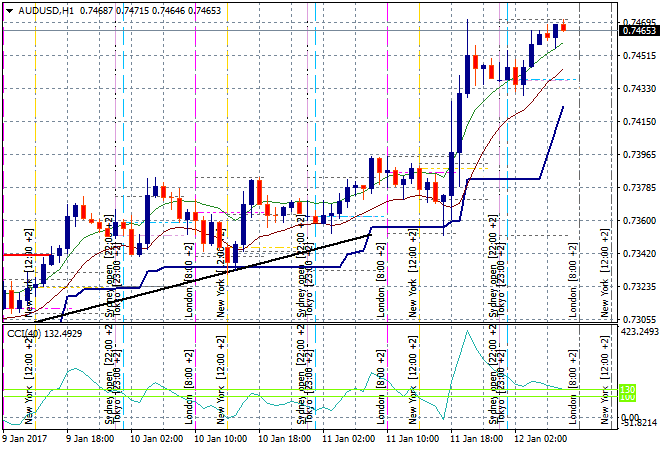This screenshot has height=450, width=660.
Task: Click the 11 Jan 18:00 time label
Action: click(x=474, y=438)
